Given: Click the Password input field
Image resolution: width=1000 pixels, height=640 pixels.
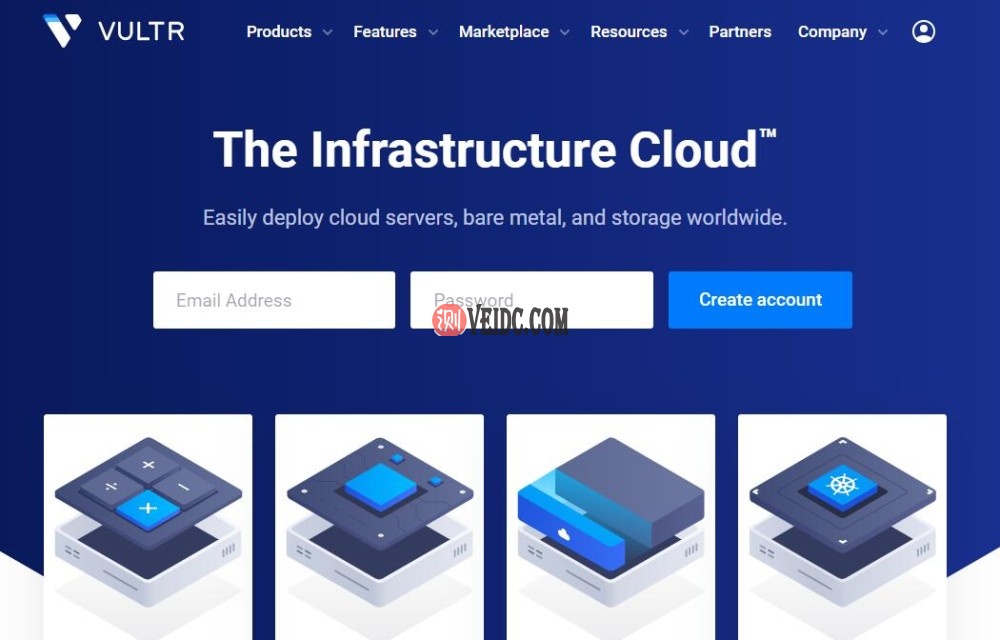Looking at the screenshot, I should 531,299.
